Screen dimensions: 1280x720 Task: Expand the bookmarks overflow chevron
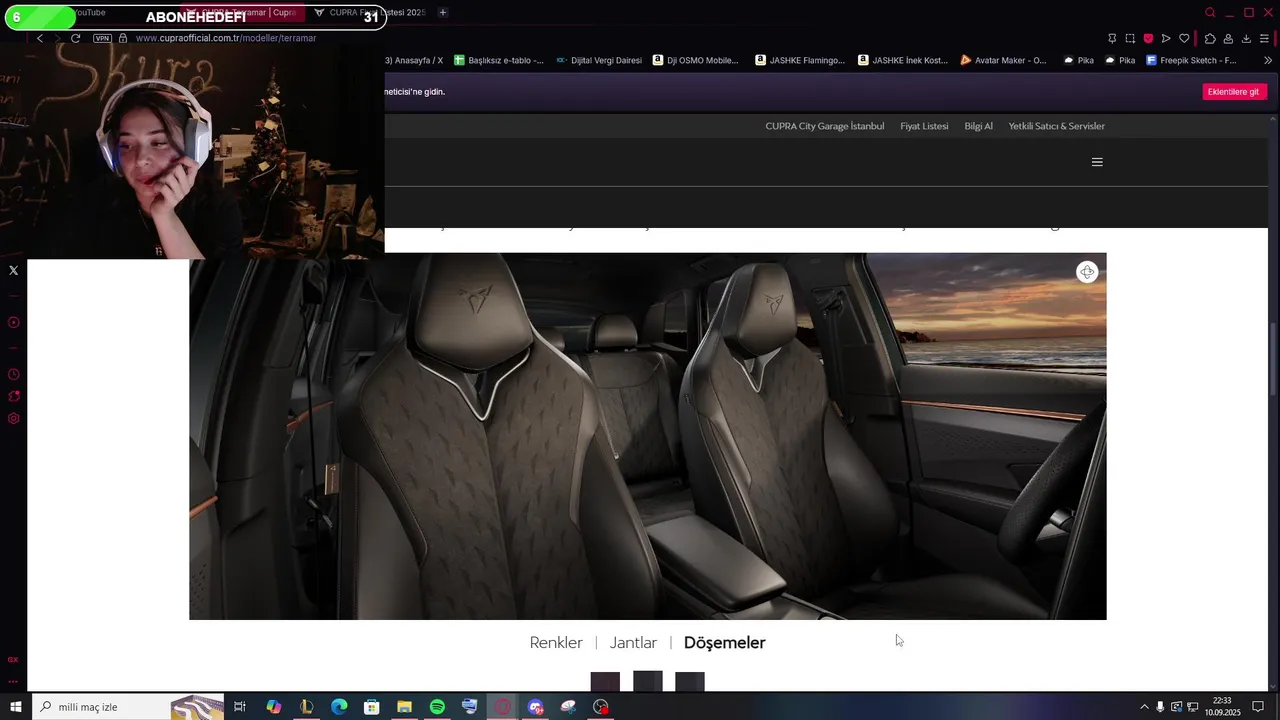[x=1268, y=60]
